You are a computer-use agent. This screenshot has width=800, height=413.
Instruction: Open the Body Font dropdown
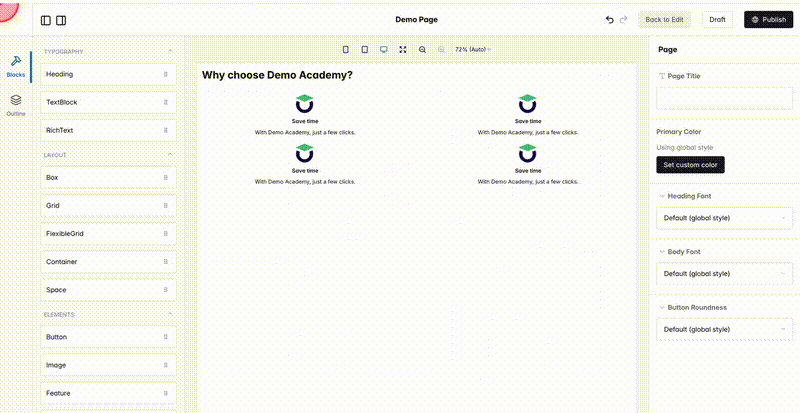click(724, 274)
